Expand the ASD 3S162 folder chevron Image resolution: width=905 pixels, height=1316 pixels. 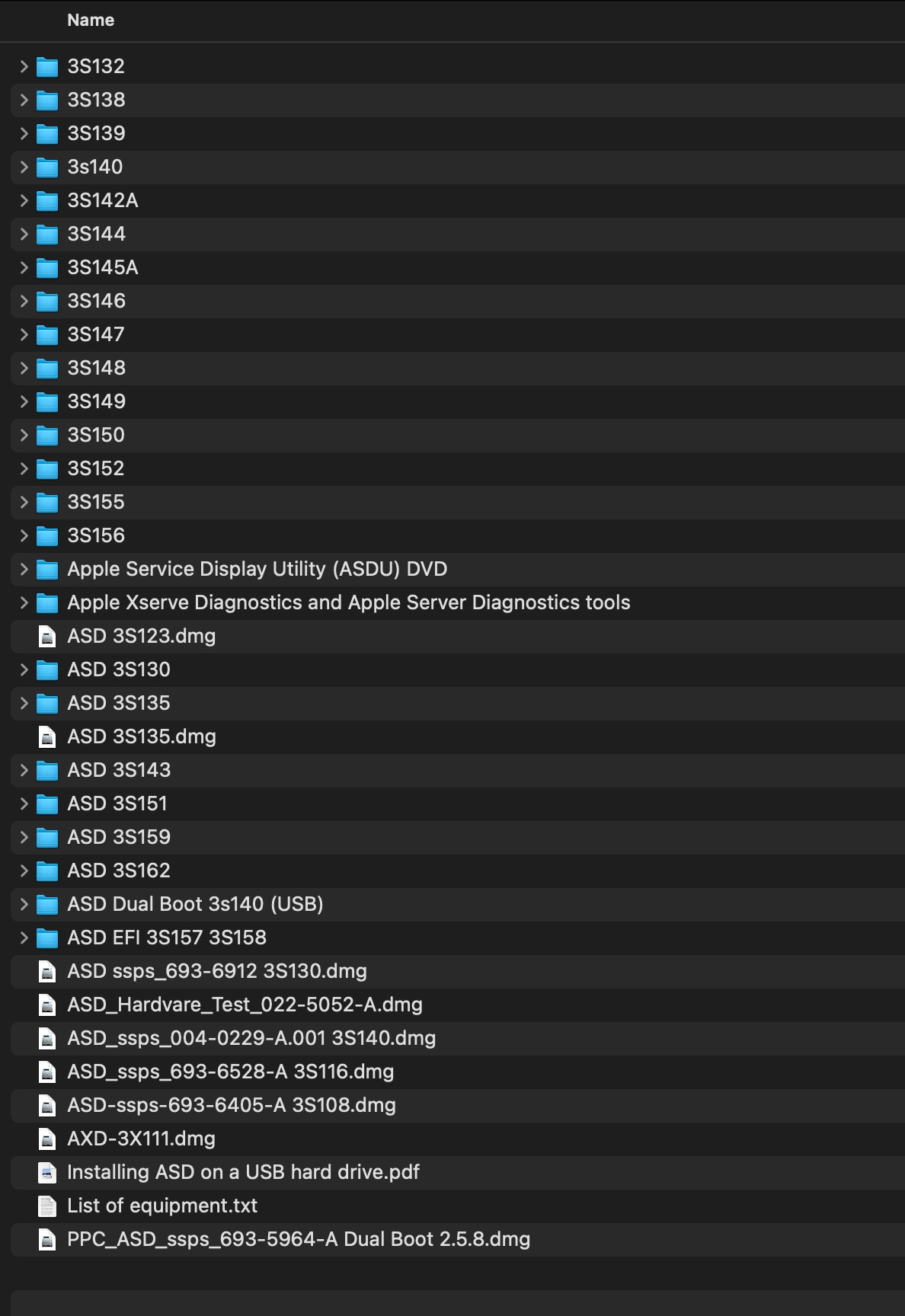click(x=24, y=871)
